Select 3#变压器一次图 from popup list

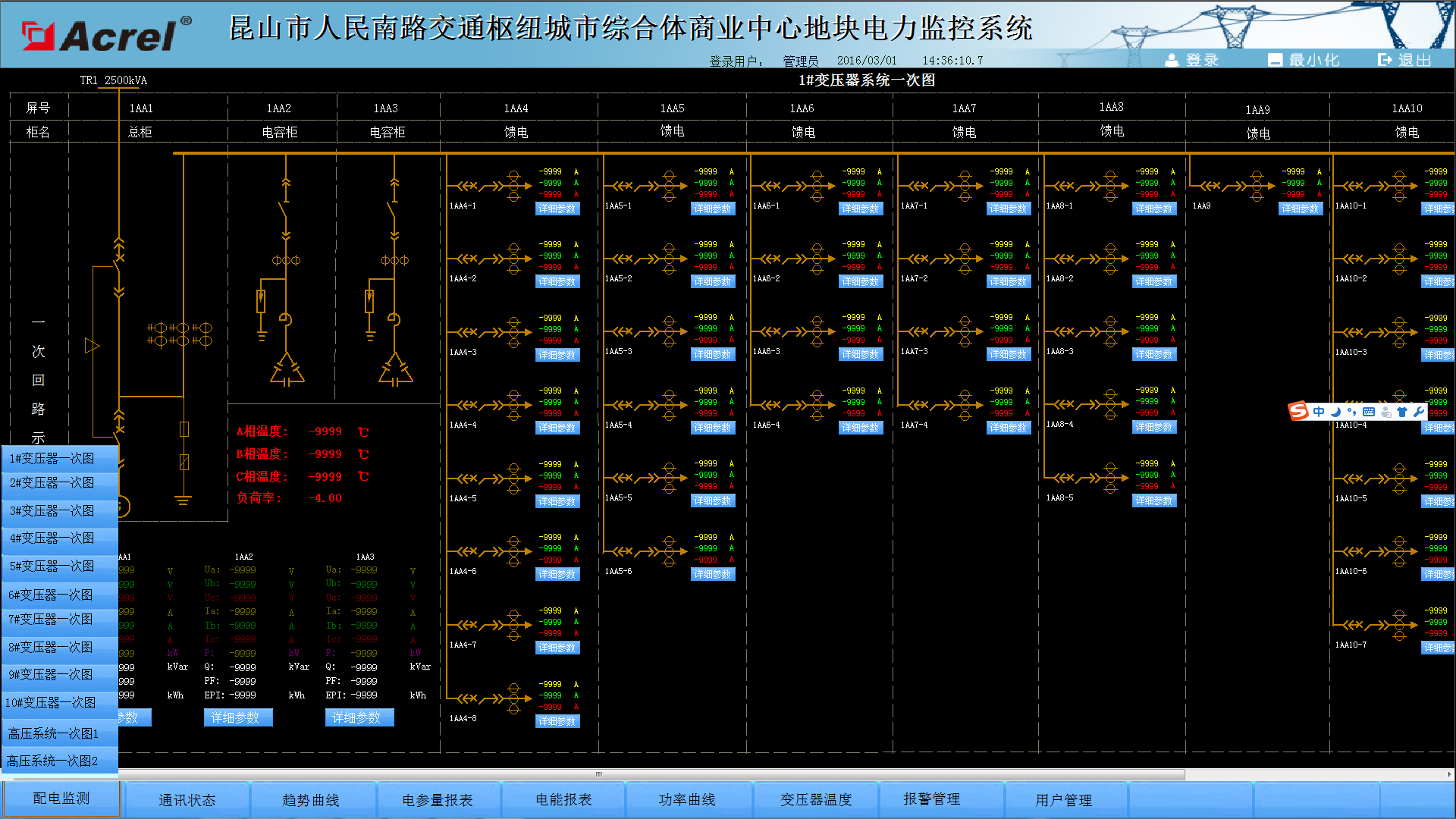pyautogui.click(x=52, y=511)
